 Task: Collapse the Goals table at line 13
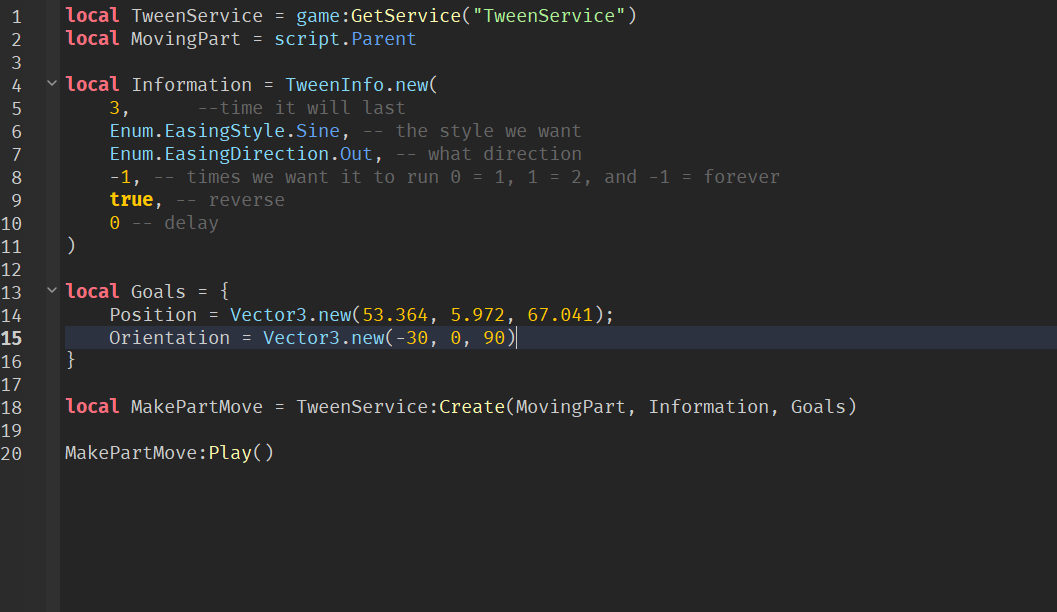pos(51,291)
